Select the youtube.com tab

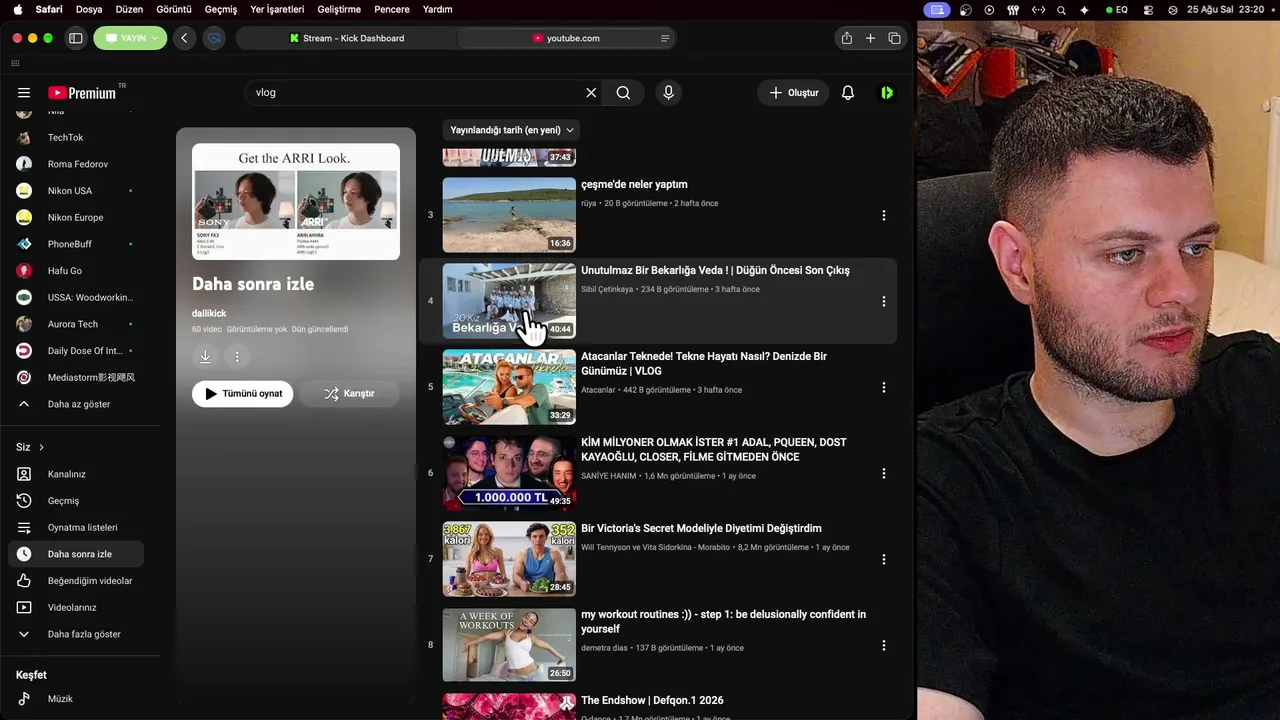(566, 38)
